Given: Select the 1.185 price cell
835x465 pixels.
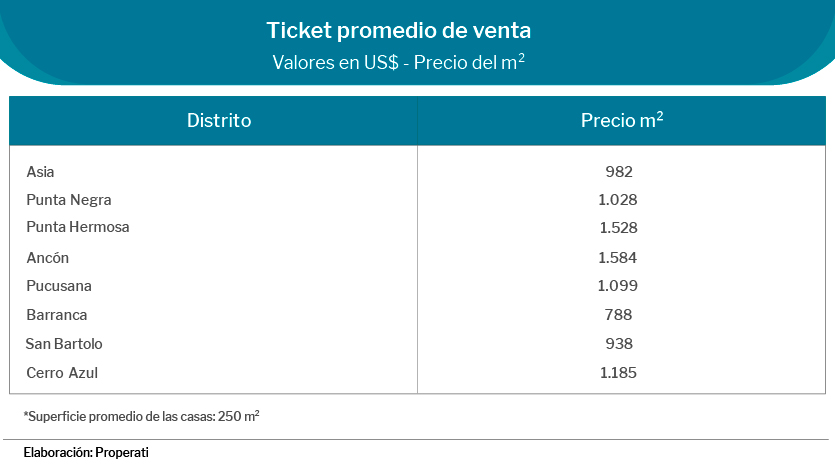Looking at the screenshot, I should (618, 373).
